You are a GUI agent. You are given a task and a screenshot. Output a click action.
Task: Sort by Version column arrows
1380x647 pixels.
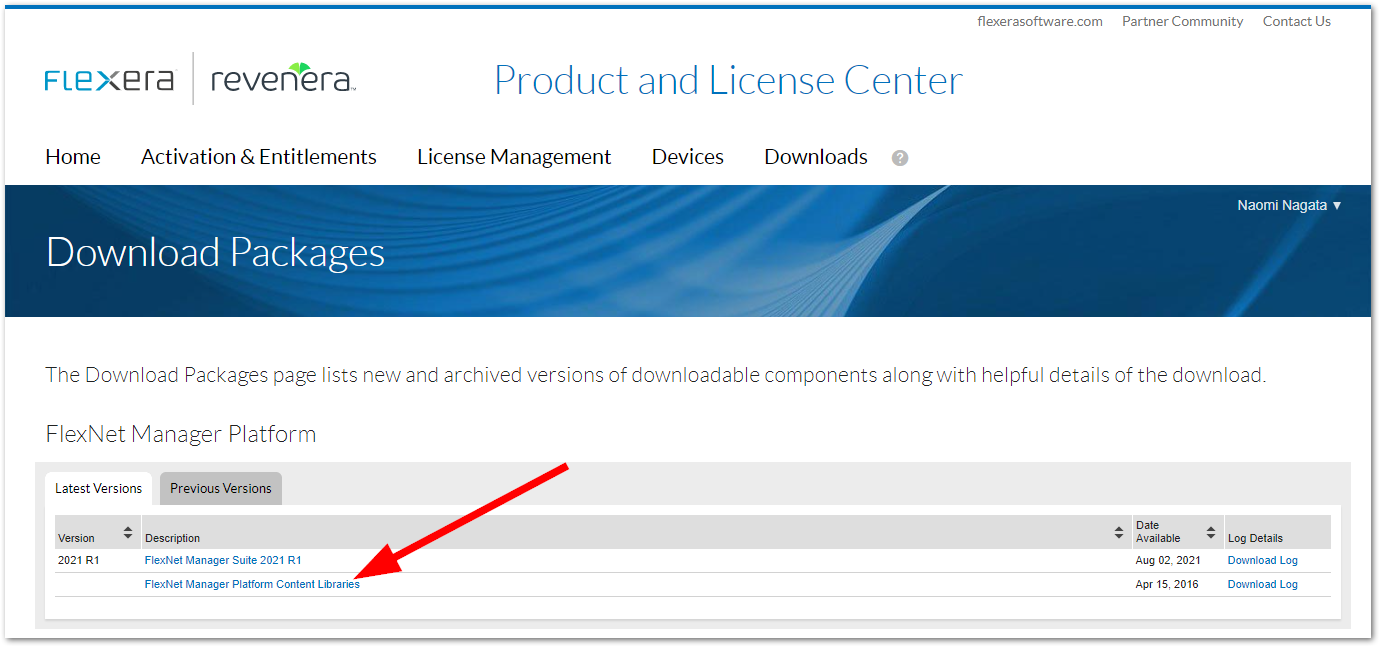point(128,532)
